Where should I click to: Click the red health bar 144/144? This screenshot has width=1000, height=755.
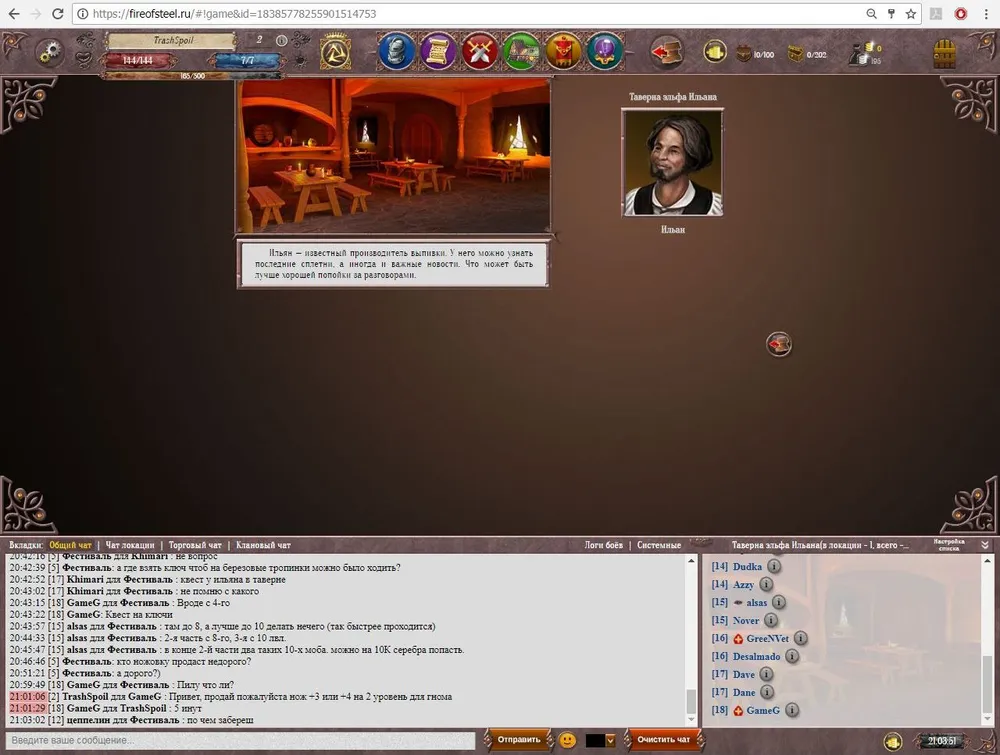tap(138, 61)
